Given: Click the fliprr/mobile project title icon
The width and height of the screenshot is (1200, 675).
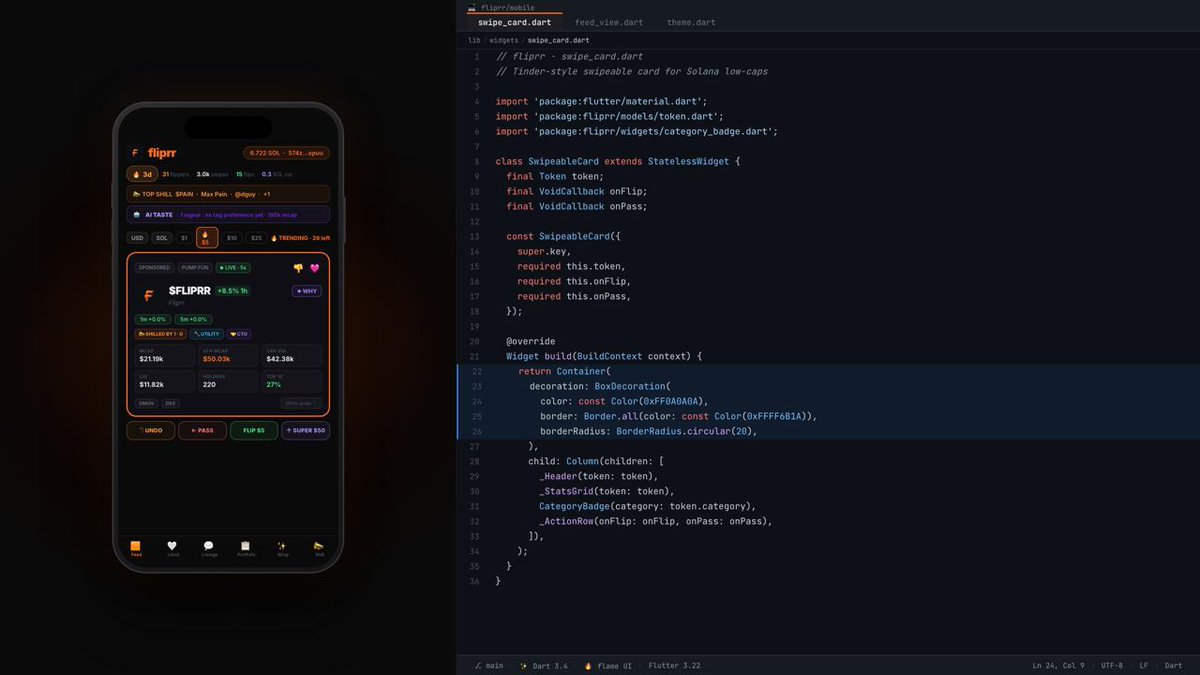Looking at the screenshot, I should (472, 7).
